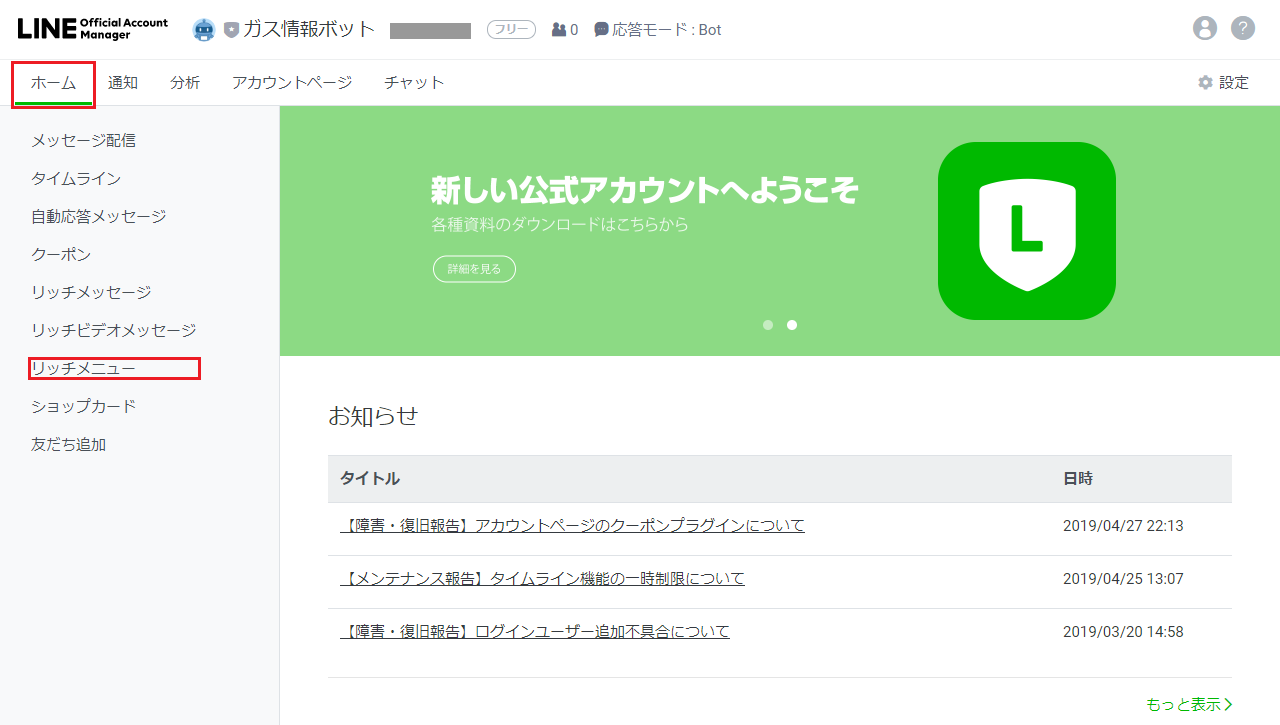1280x725 pixels.
Task: Click the お知らせ heading
Action: click(373, 416)
